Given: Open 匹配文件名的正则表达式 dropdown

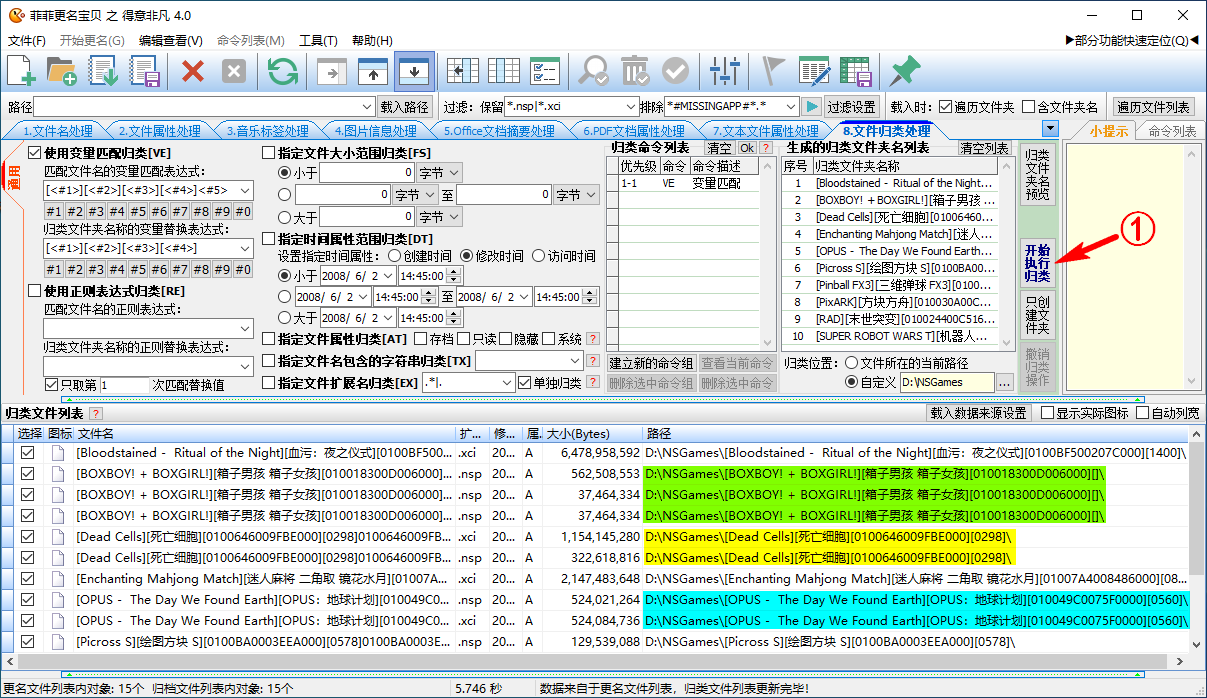Looking at the screenshot, I should click(x=246, y=328).
